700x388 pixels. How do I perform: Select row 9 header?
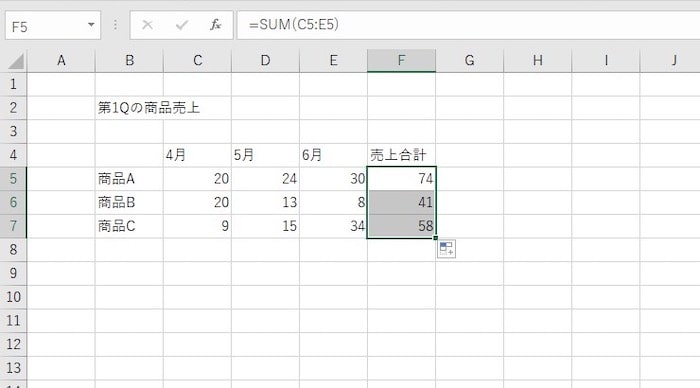[13, 273]
